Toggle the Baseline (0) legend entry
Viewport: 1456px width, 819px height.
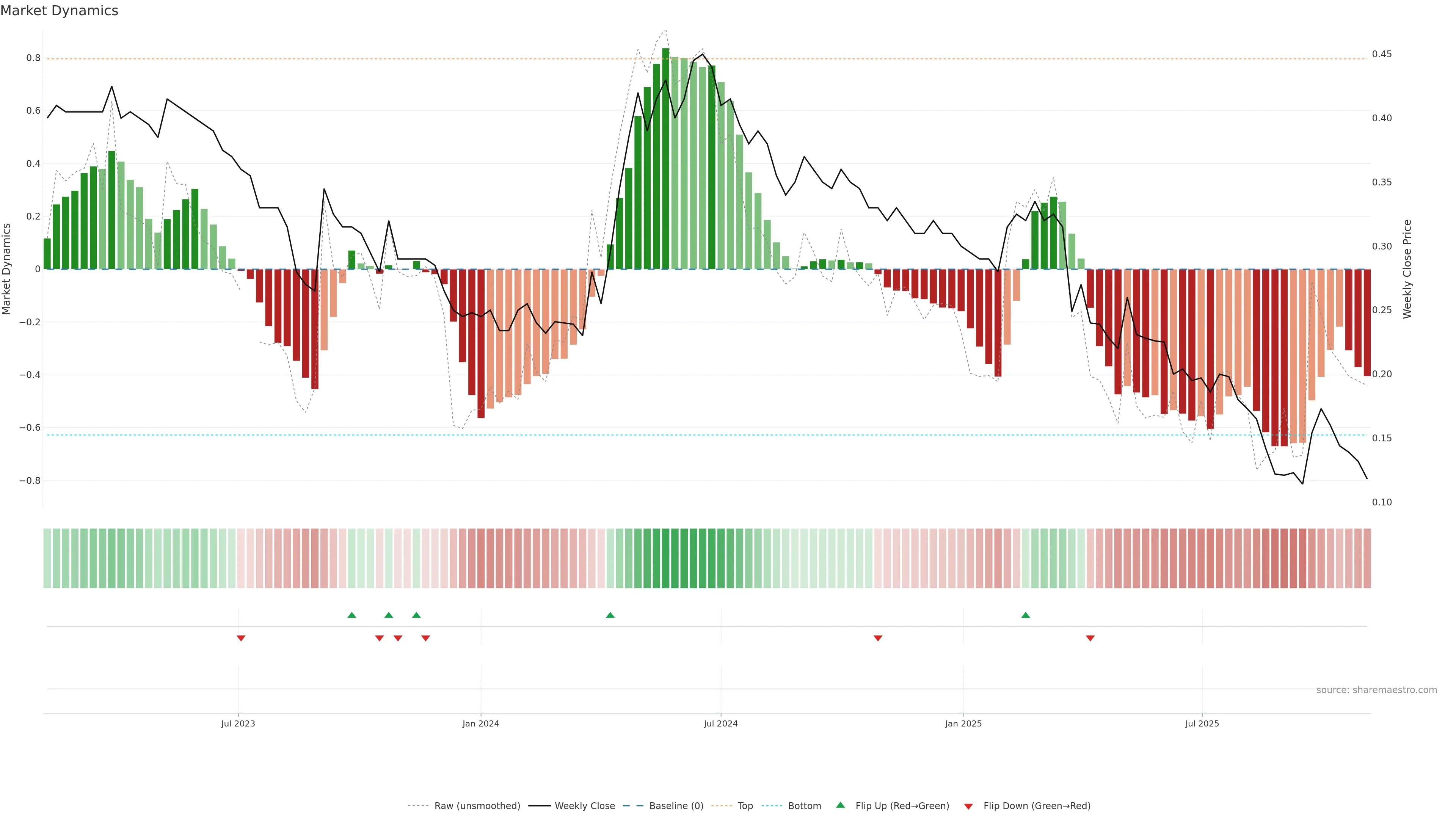click(x=676, y=806)
